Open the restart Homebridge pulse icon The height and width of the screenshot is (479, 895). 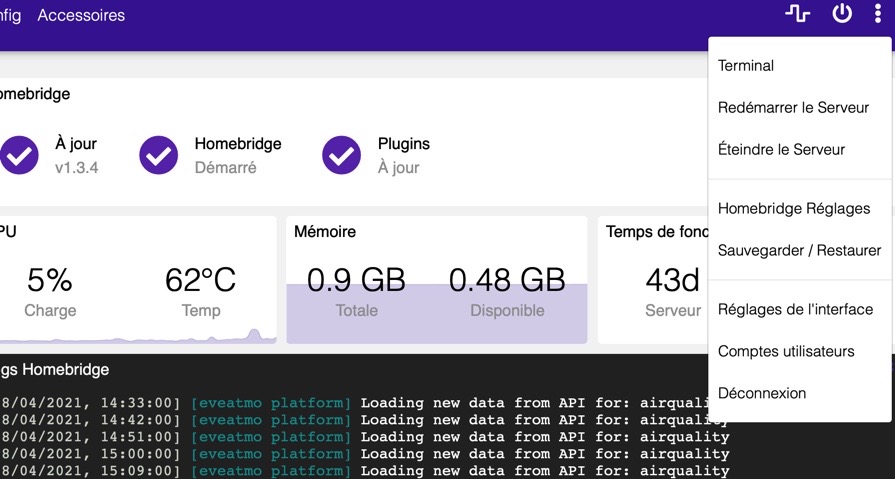click(797, 13)
